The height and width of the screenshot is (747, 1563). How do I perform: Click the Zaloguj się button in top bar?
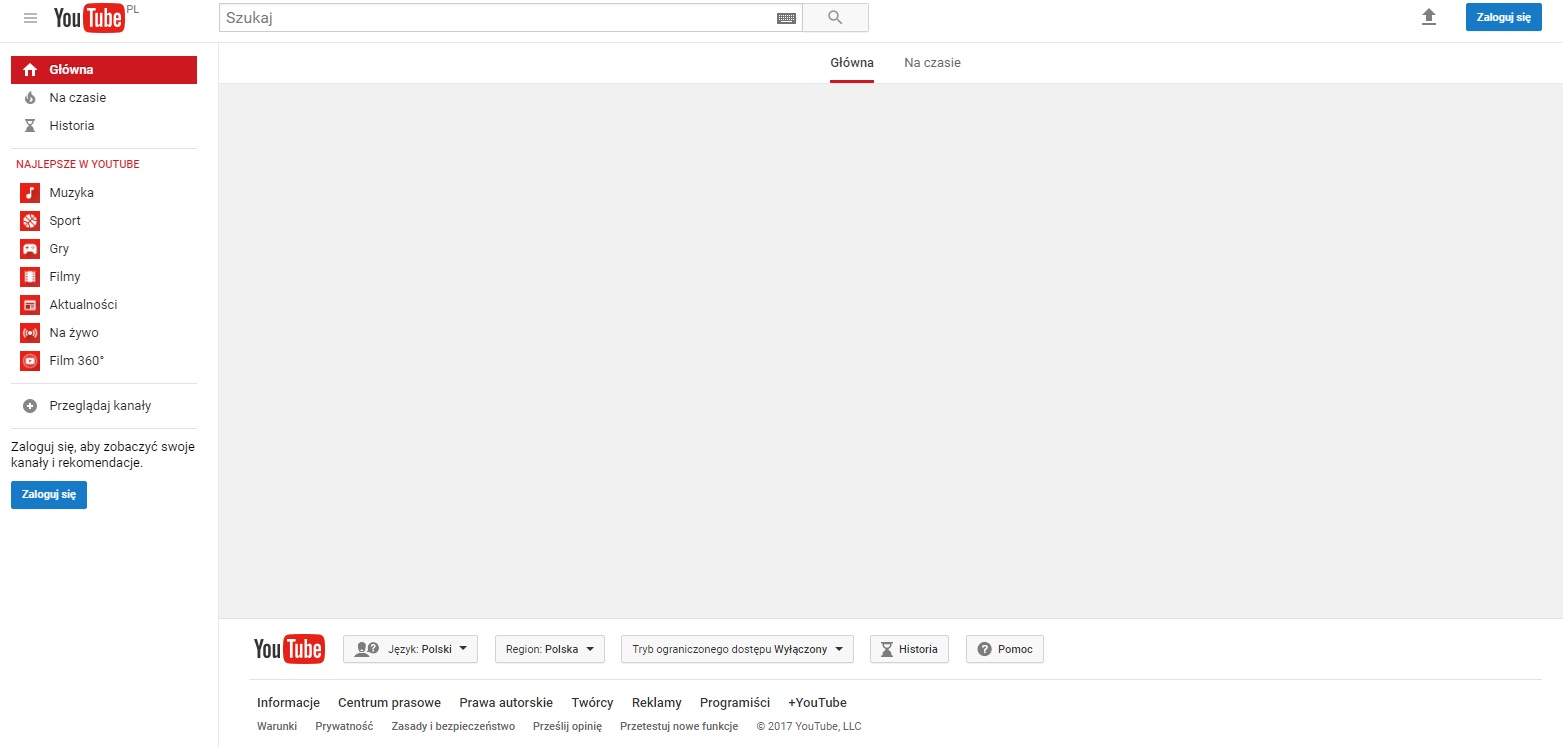point(1503,17)
